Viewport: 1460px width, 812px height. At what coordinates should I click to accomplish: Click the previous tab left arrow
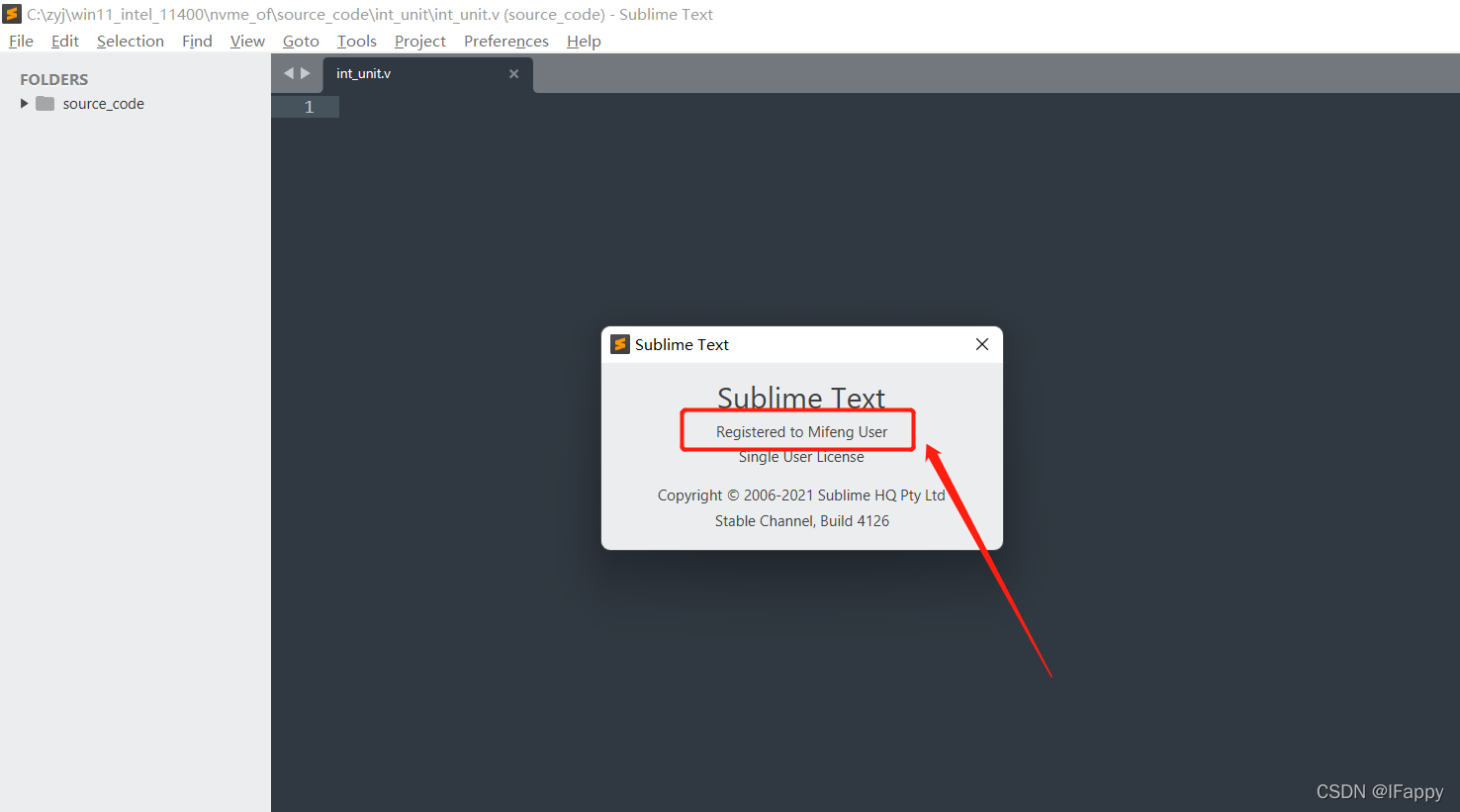289,73
